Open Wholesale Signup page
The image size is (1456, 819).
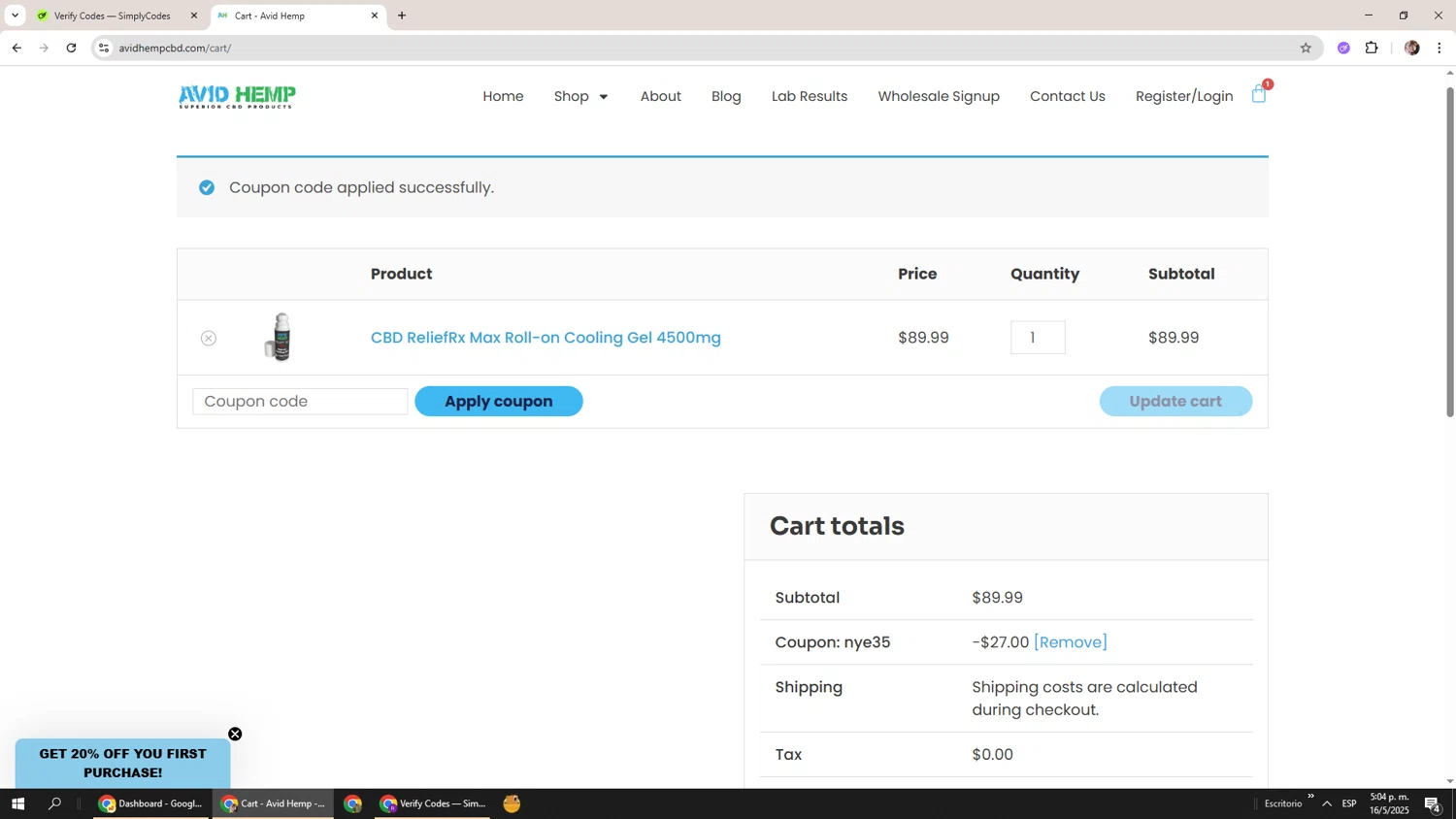939,96
